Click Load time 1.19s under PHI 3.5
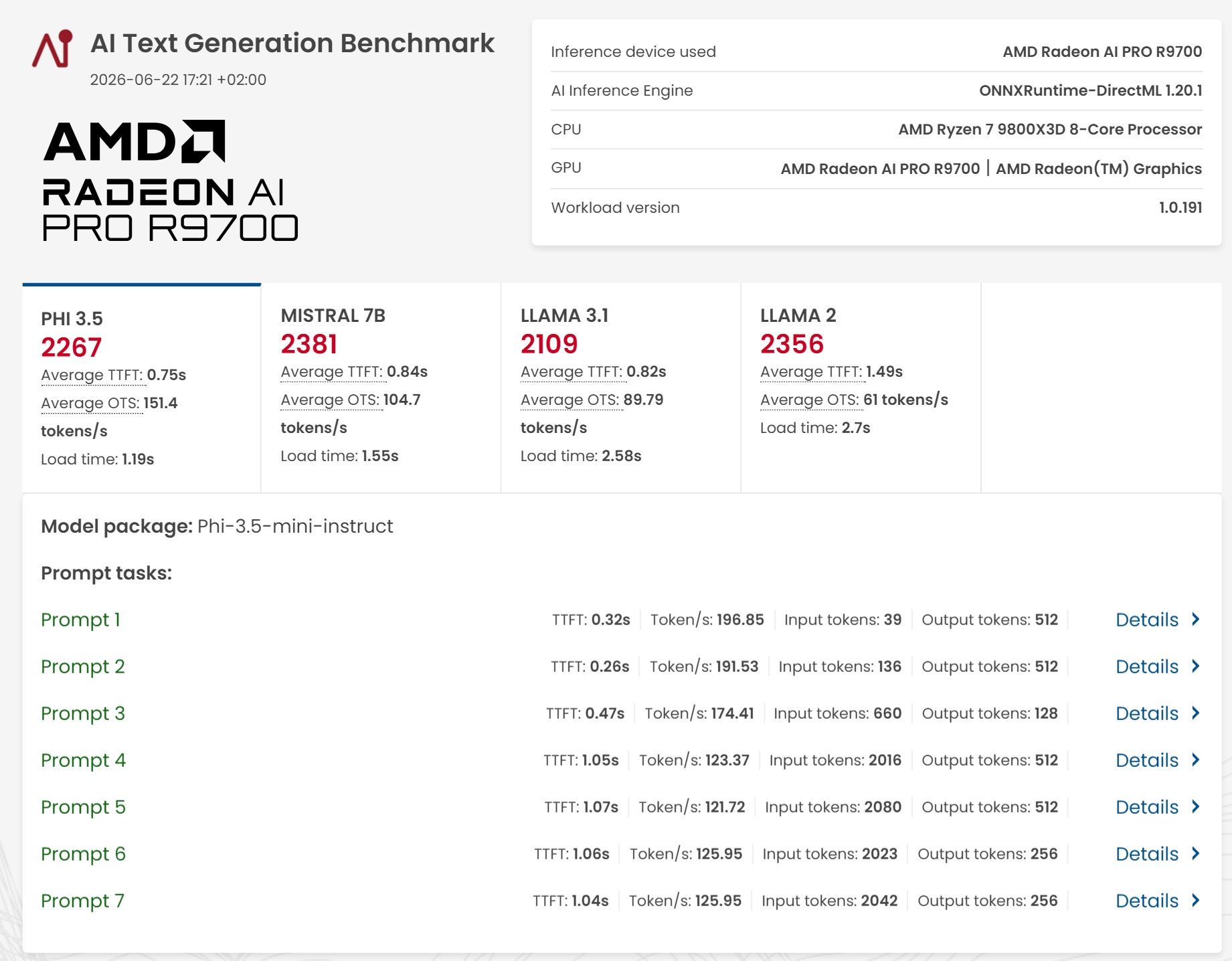This screenshot has height=961, width=1232. coord(98,459)
